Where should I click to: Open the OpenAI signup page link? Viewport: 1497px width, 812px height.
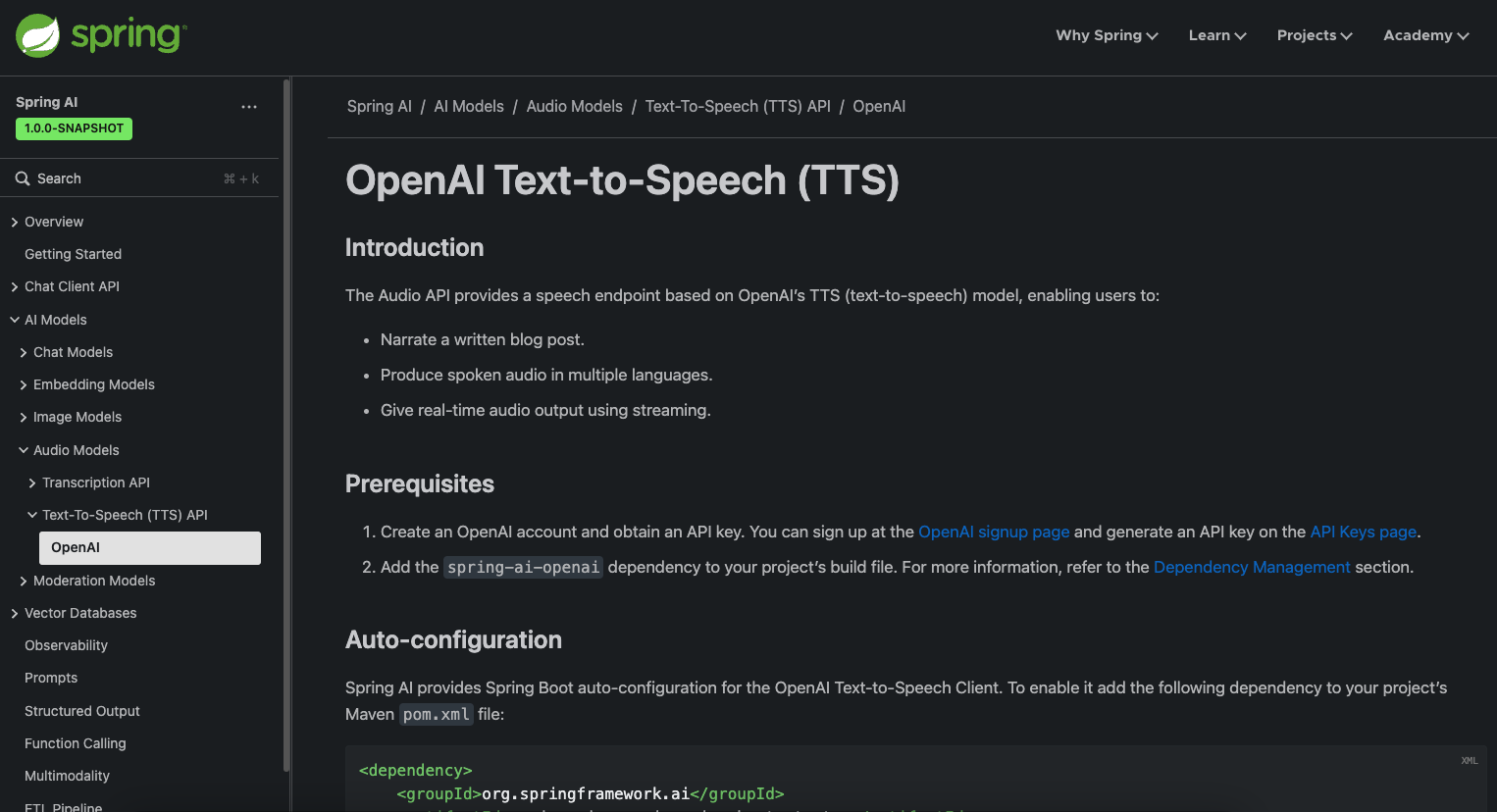pyautogui.click(x=994, y=532)
